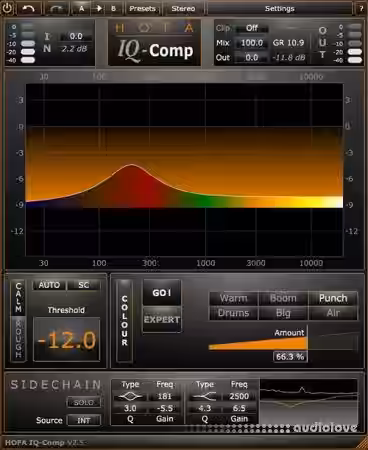
Task: Switch to CALM mode
Action: point(18,298)
